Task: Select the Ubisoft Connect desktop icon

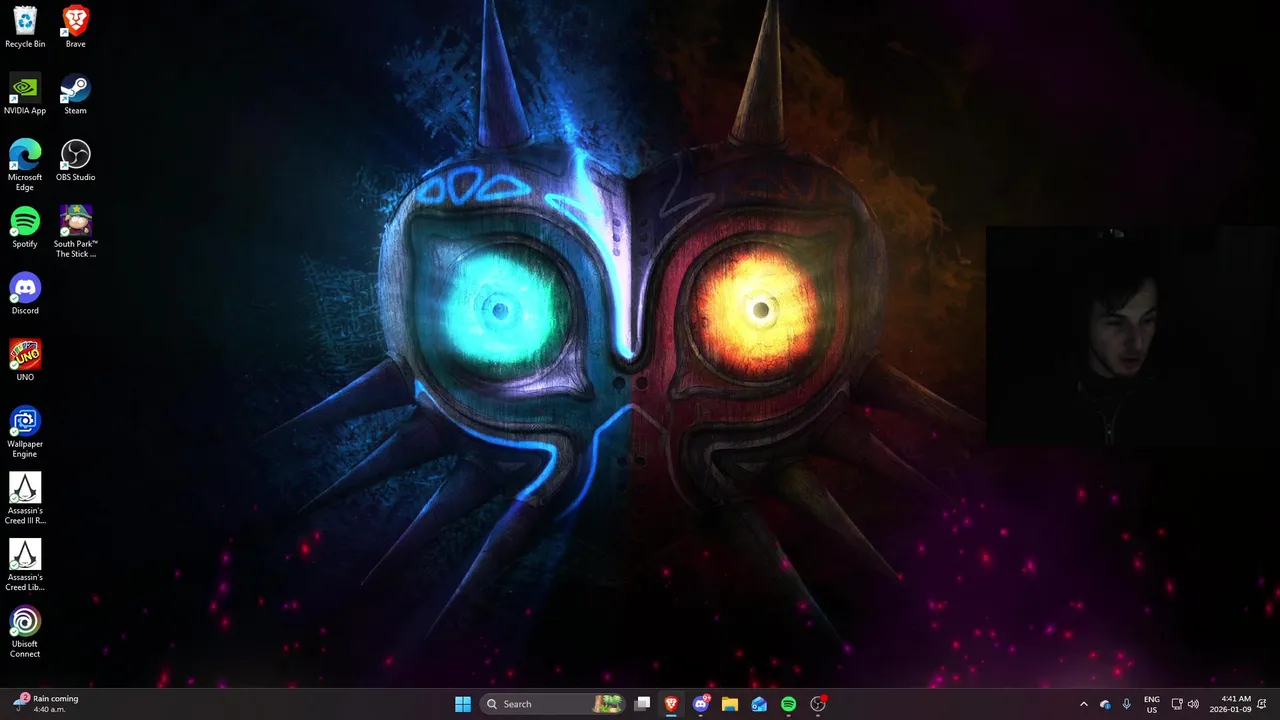Action: coord(25,632)
